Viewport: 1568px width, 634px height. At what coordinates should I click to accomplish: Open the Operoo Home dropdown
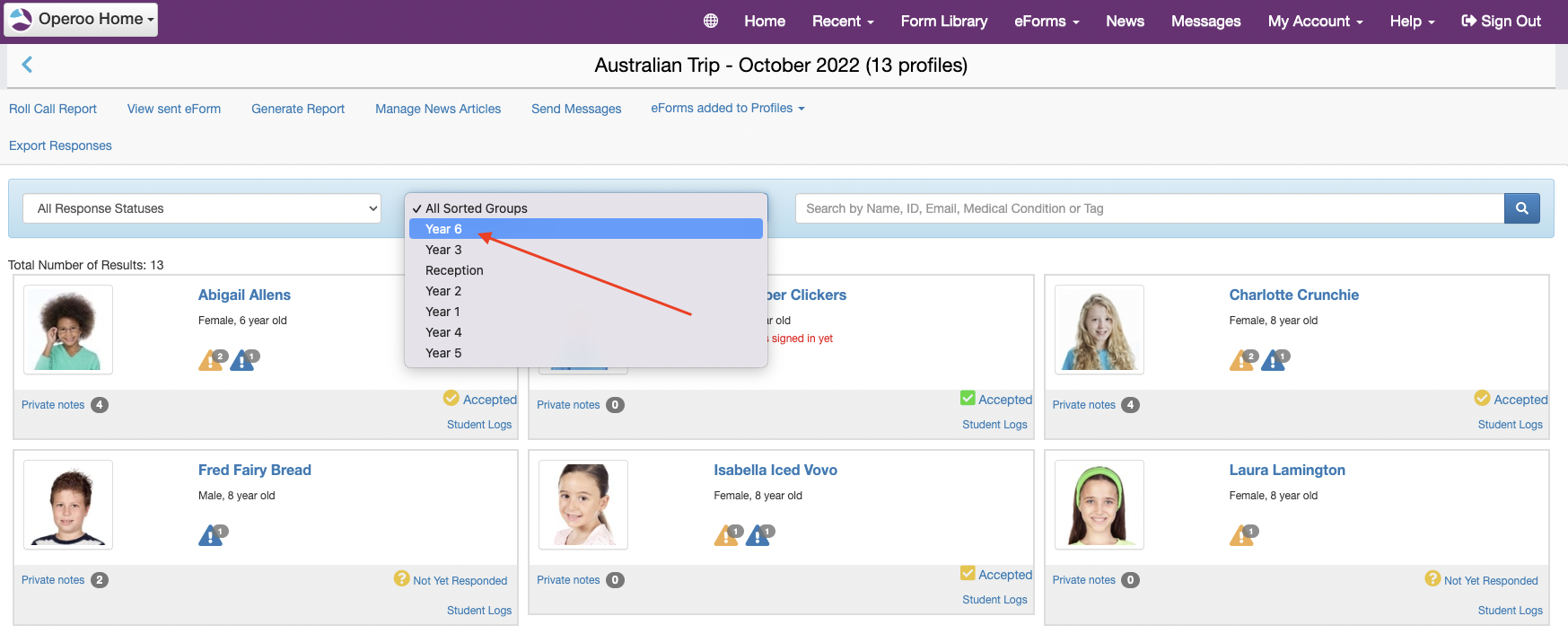click(x=82, y=19)
